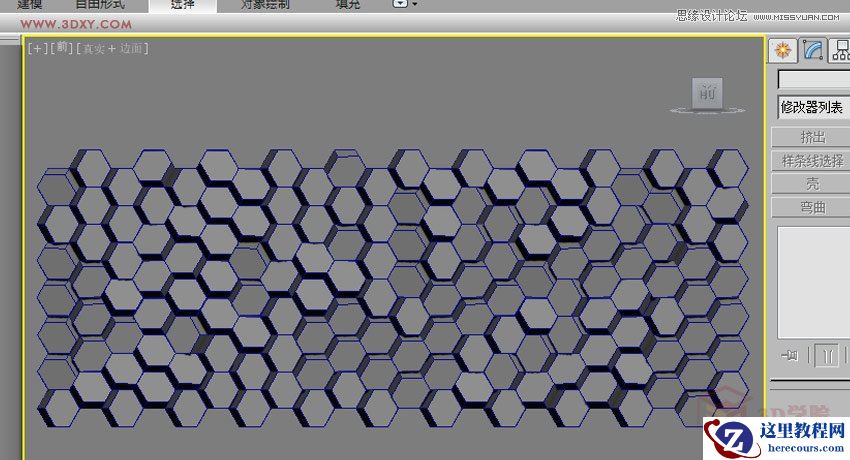The image size is (850, 460).
Task: Switch to the 对象绘制 ribbon tab
Action: pyautogui.click(x=265, y=5)
